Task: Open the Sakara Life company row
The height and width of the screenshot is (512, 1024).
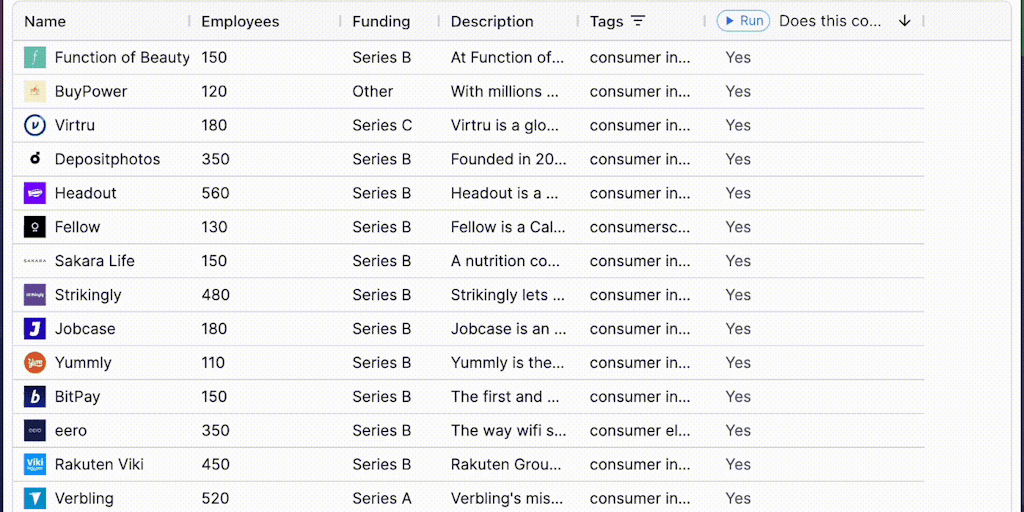Action: click(x=94, y=261)
